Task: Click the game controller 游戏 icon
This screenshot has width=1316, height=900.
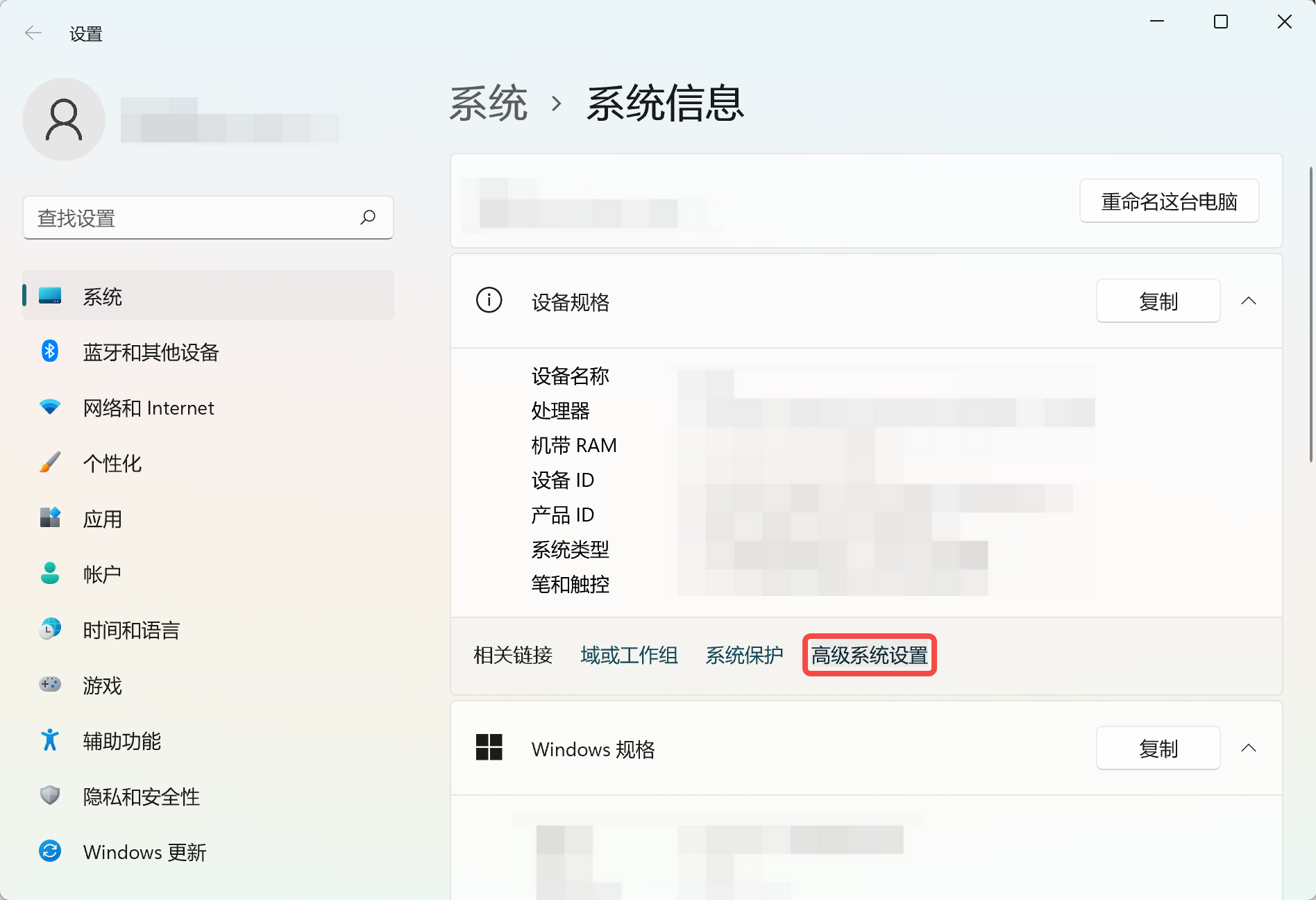Action: coord(50,684)
